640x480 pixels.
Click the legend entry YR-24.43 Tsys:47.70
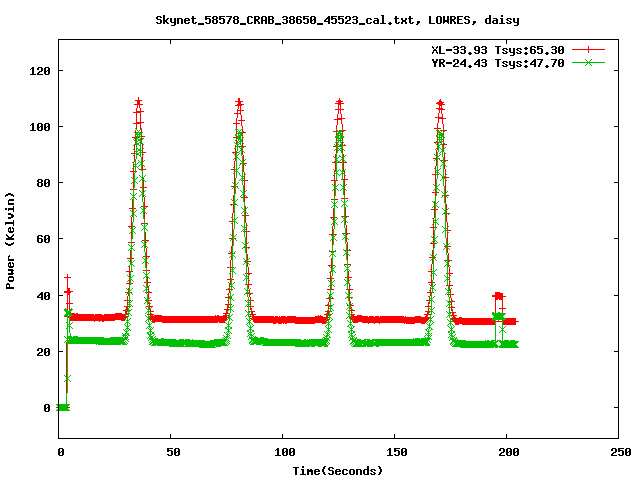coord(498,63)
